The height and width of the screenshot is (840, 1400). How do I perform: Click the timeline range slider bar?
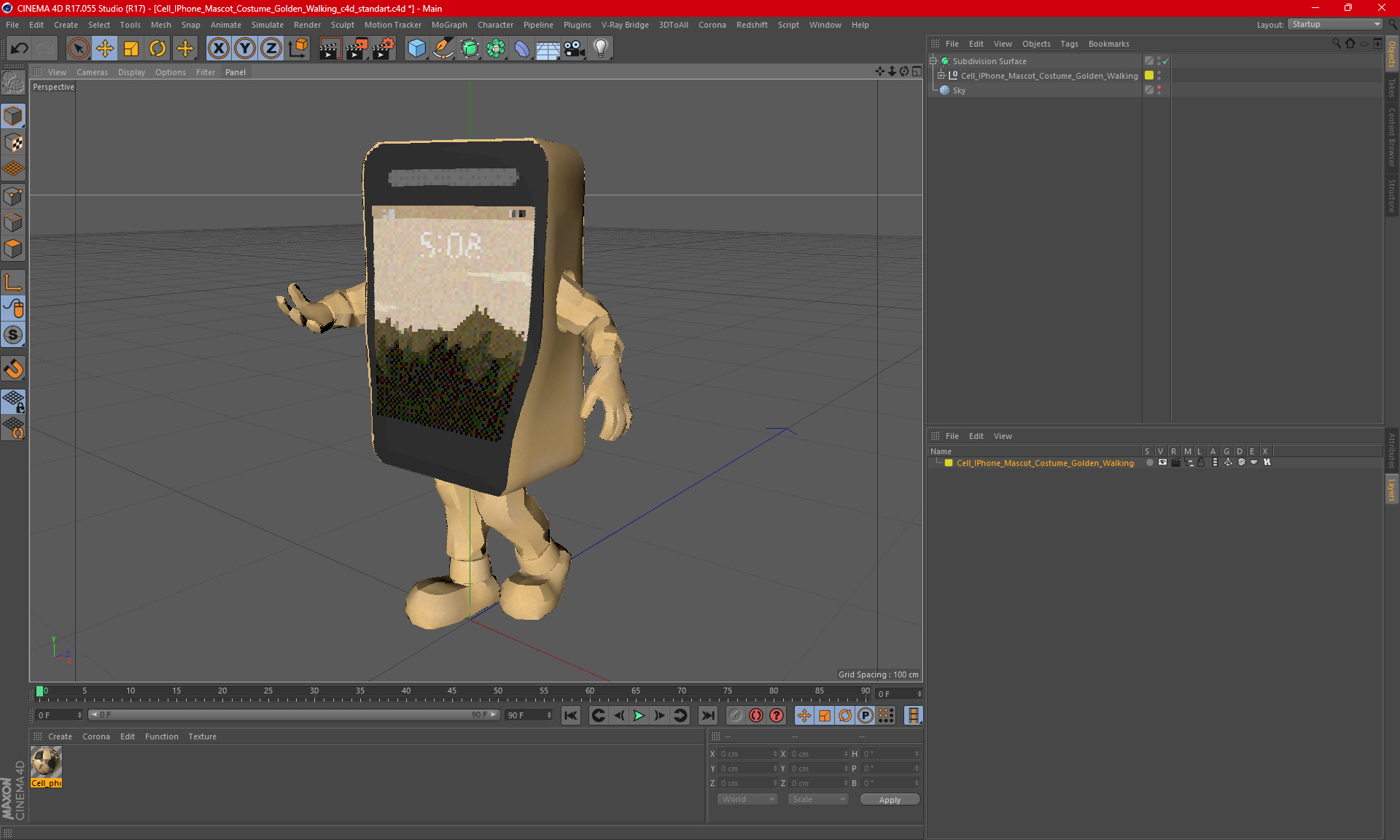tap(293, 715)
